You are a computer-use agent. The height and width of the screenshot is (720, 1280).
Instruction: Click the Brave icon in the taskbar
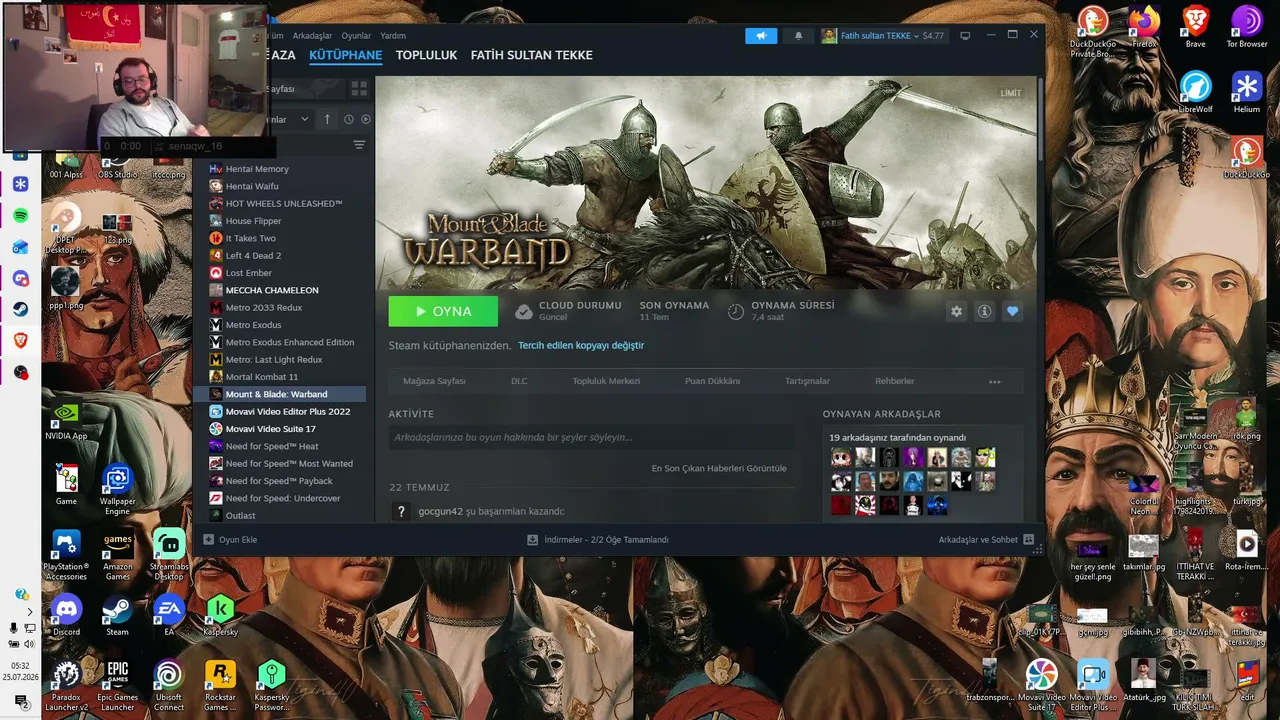coord(20,341)
